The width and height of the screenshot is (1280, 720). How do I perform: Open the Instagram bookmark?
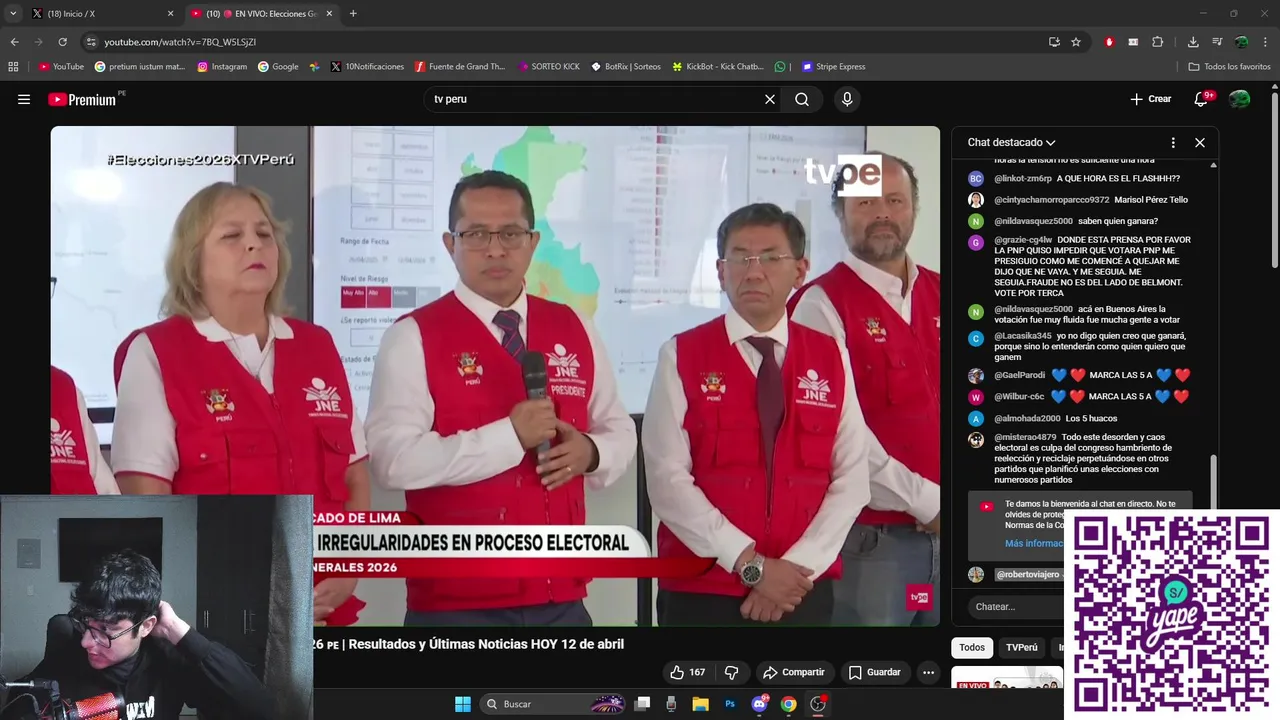[x=222, y=67]
